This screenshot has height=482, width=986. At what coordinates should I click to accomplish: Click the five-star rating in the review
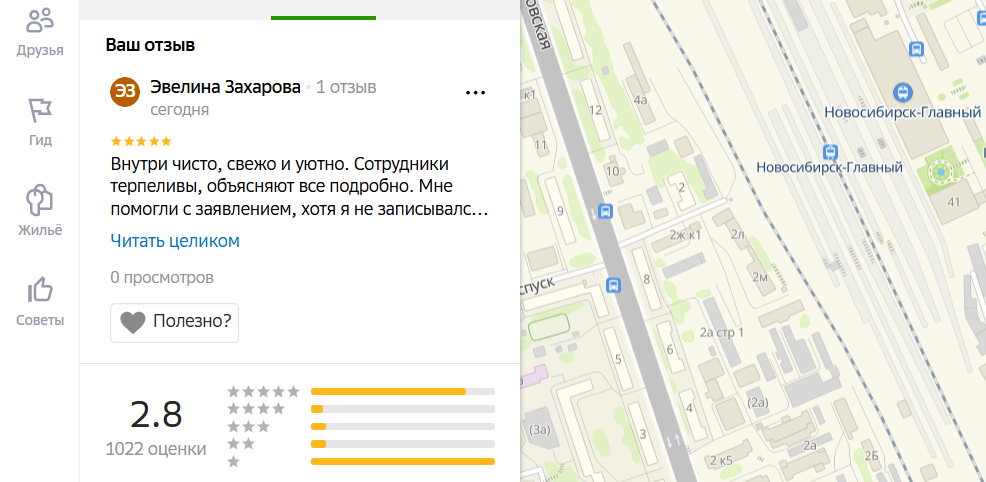pyautogui.click(x=141, y=141)
